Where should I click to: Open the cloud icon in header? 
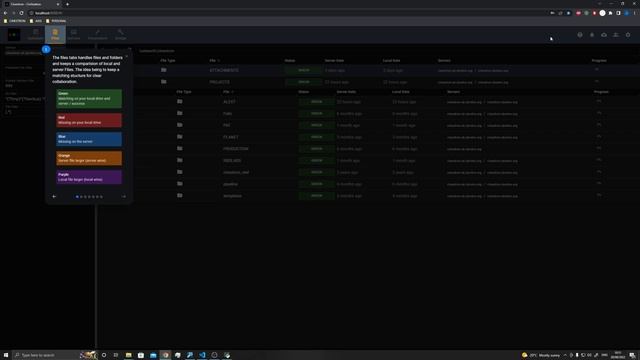[x=604, y=35]
